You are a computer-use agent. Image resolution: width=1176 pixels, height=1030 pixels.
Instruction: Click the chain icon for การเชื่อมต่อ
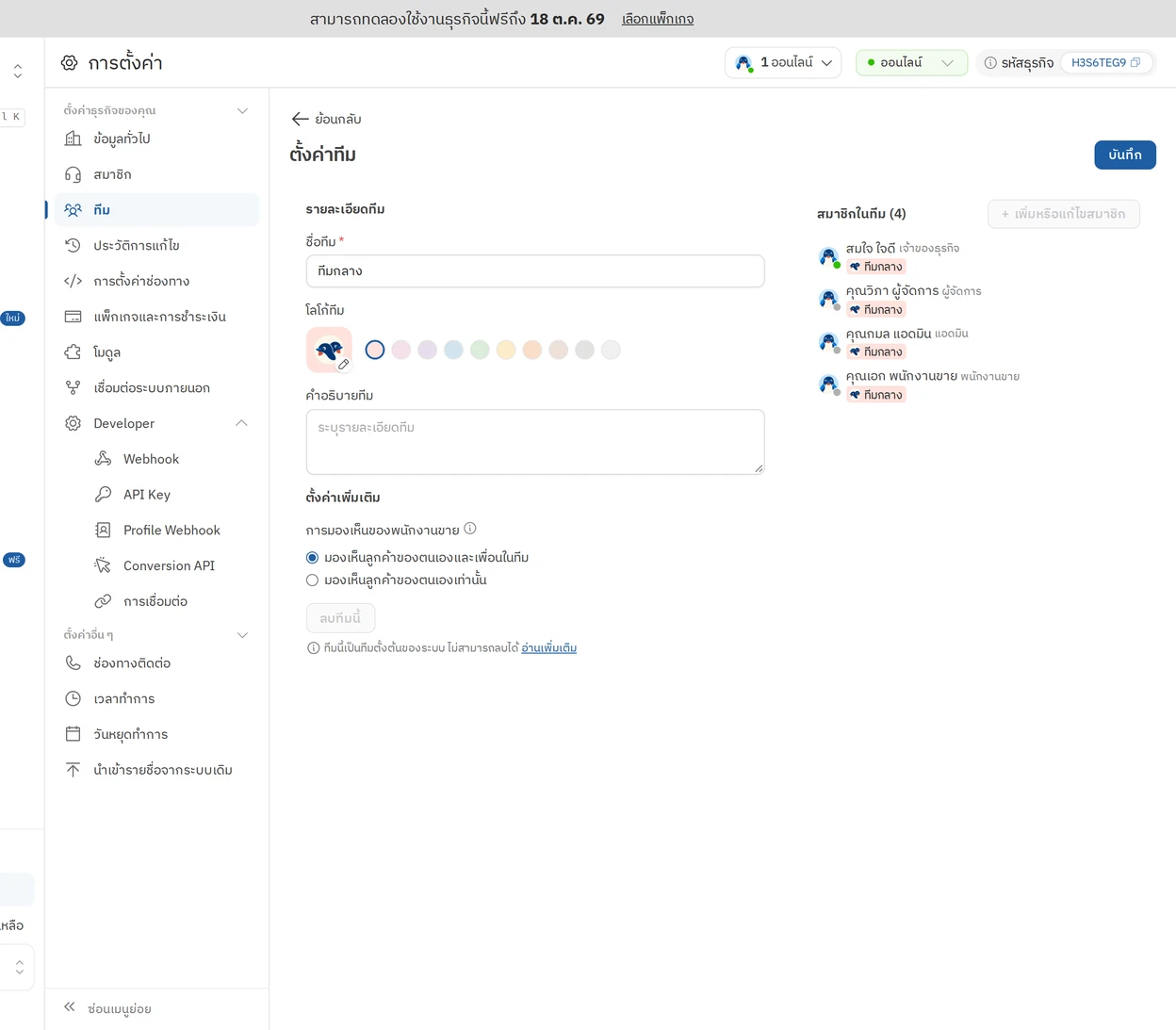coord(103,601)
